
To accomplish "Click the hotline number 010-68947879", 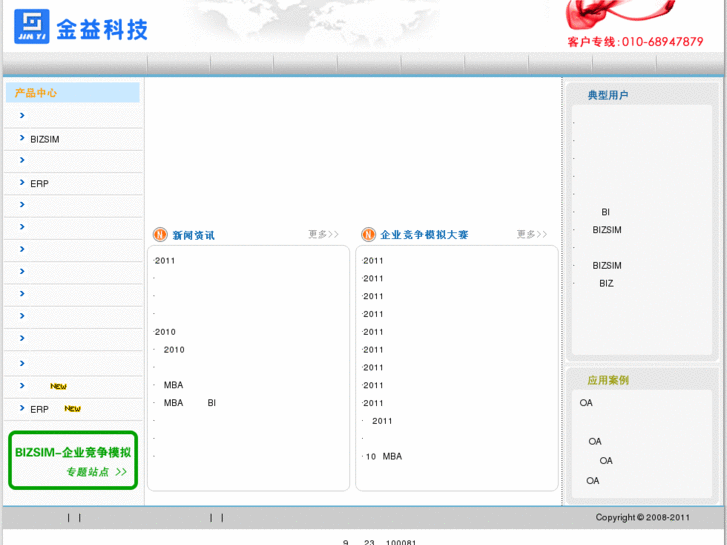I will point(663,42).
